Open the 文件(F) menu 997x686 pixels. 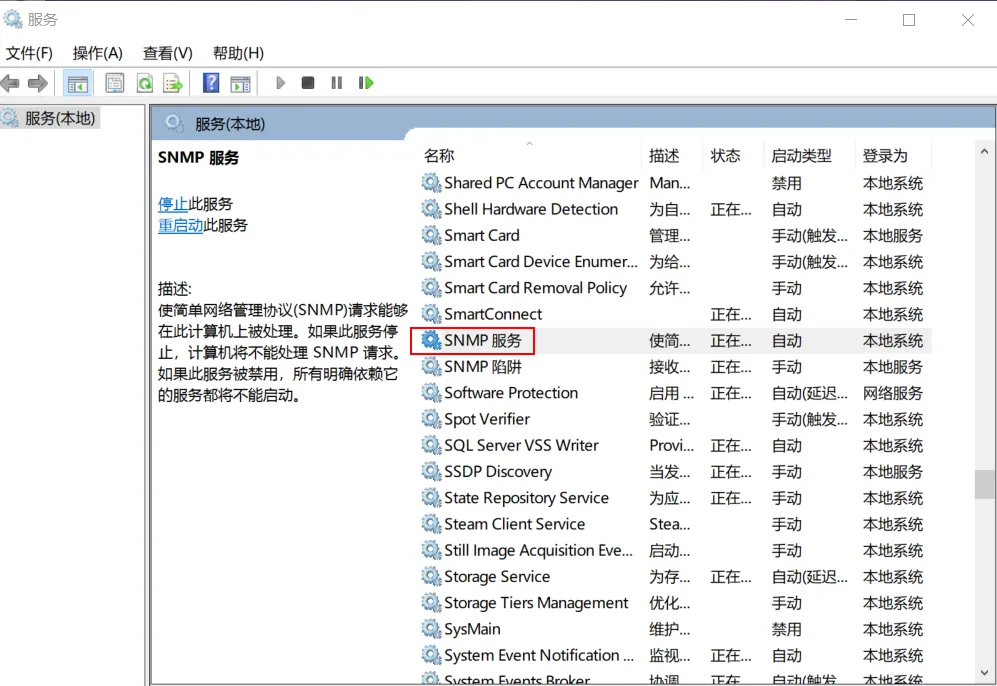click(x=29, y=53)
